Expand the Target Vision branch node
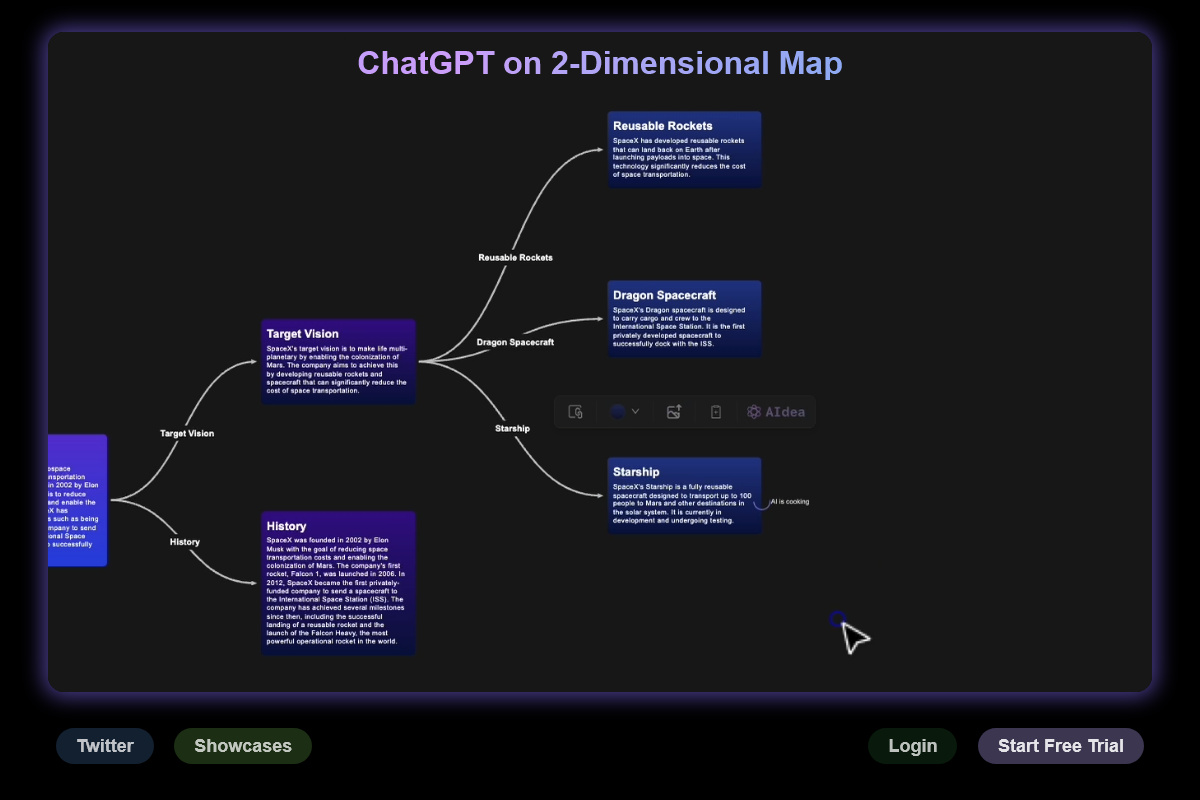 click(338, 362)
